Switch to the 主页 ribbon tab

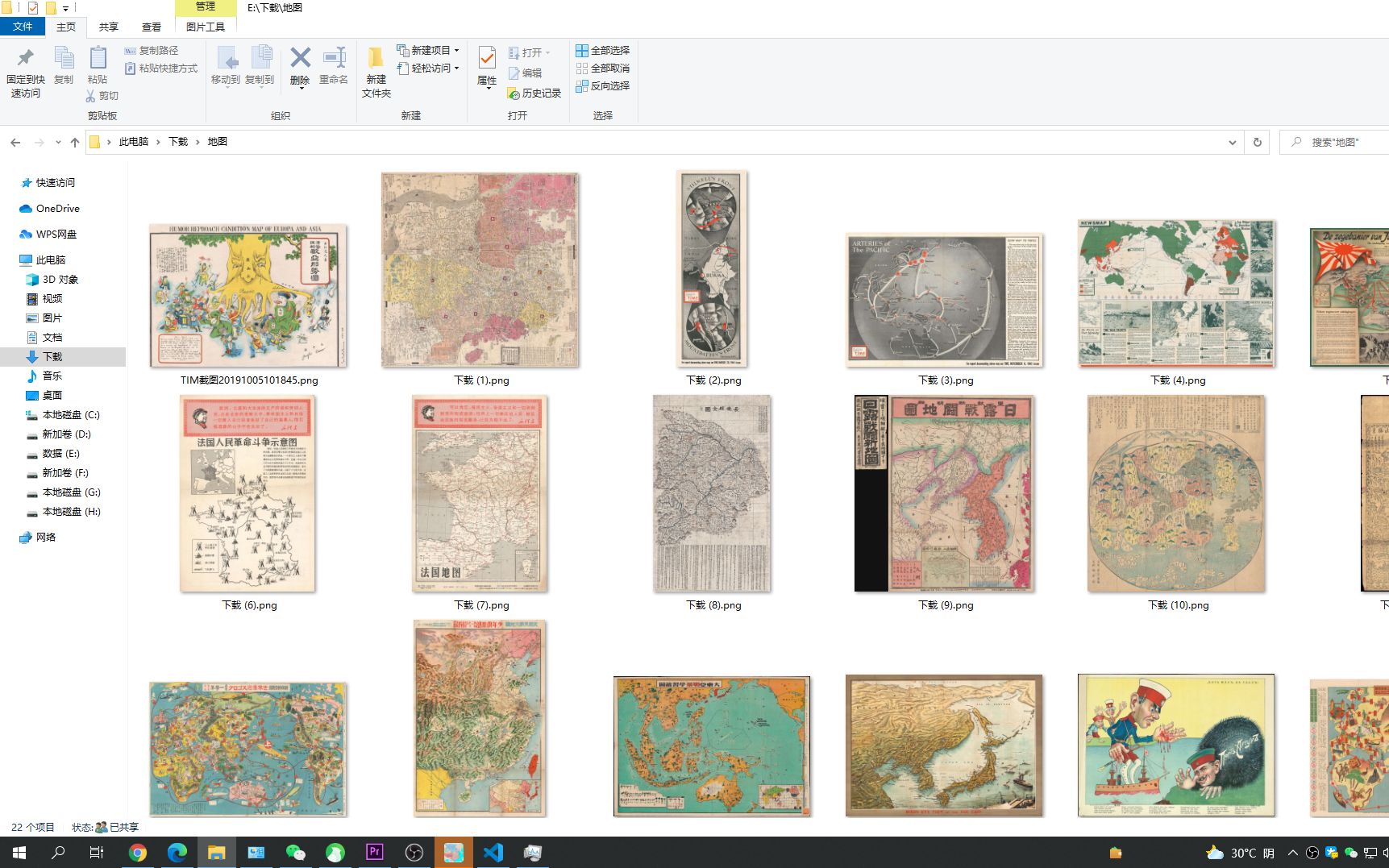(x=66, y=27)
